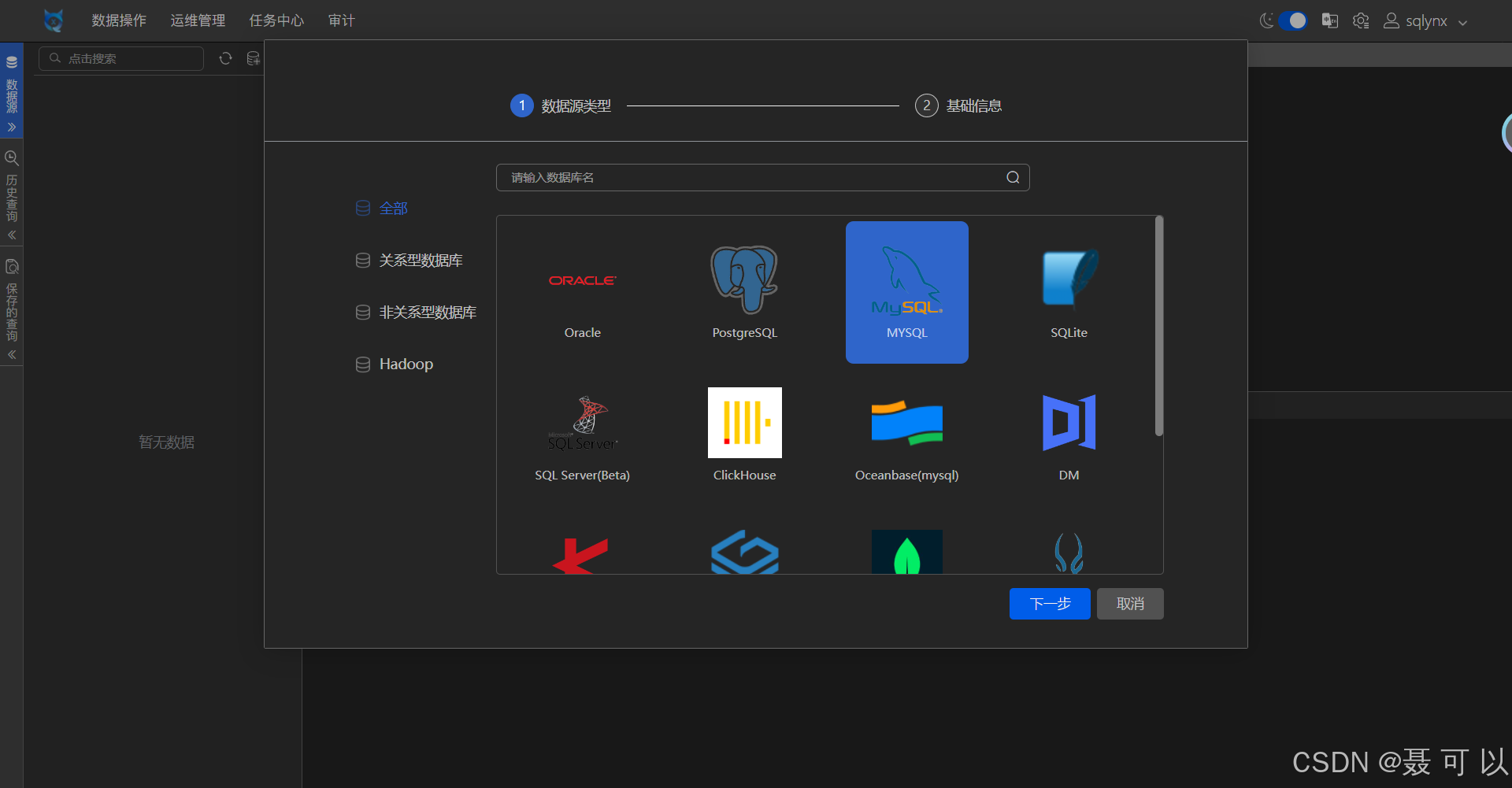
Task: Choose the ClickHouse data source
Action: (x=744, y=435)
